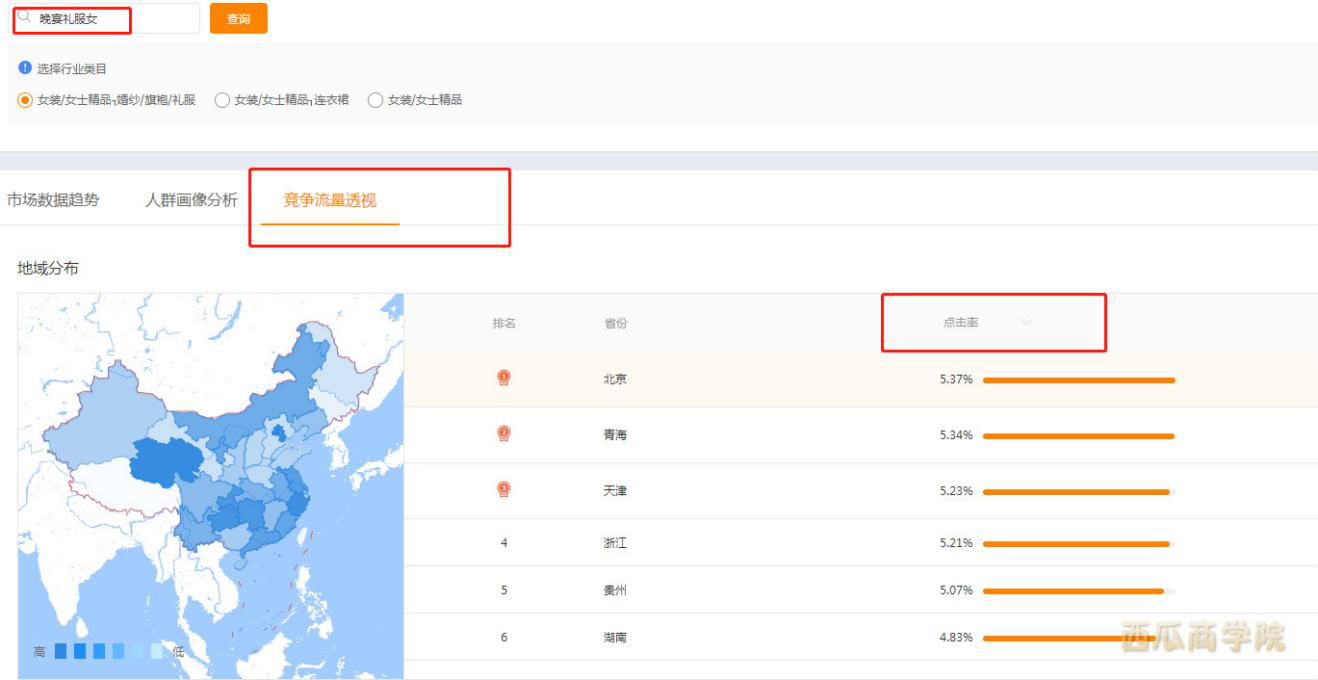The image size is (1318, 680).
Task: Open the 人群画像分析 tab
Action: (191, 200)
